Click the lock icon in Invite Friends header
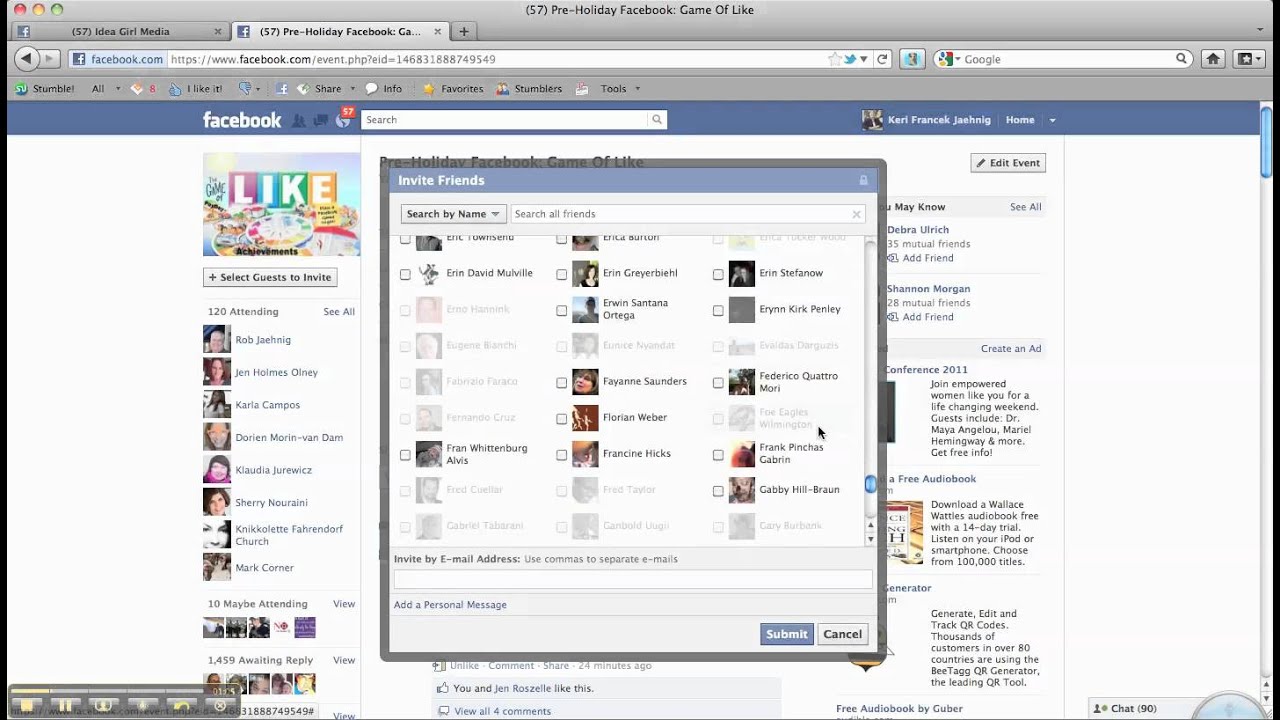The image size is (1280, 720). (x=863, y=180)
